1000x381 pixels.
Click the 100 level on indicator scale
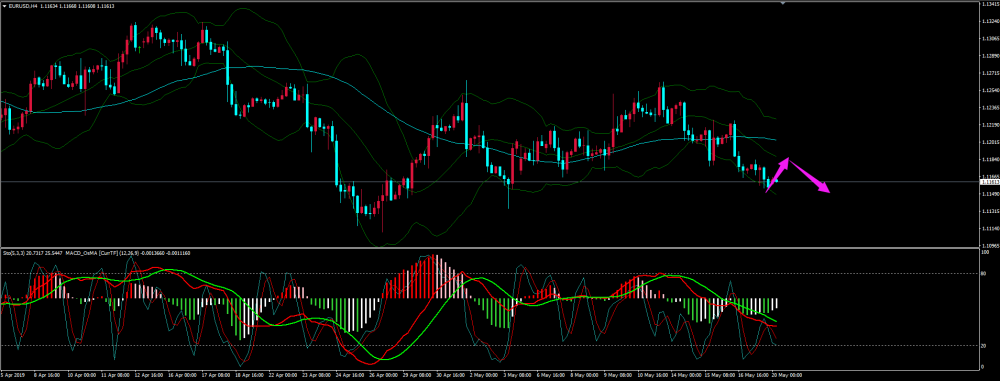click(985, 252)
